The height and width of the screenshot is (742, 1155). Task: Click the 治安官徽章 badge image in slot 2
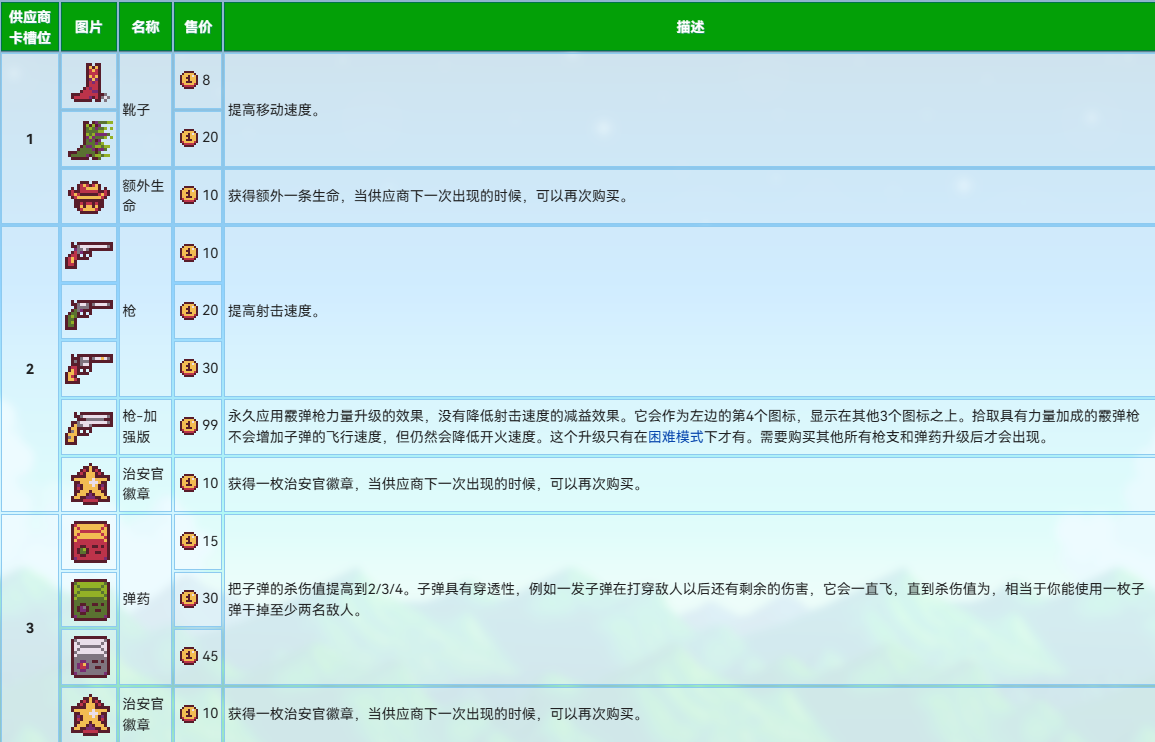[89, 484]
